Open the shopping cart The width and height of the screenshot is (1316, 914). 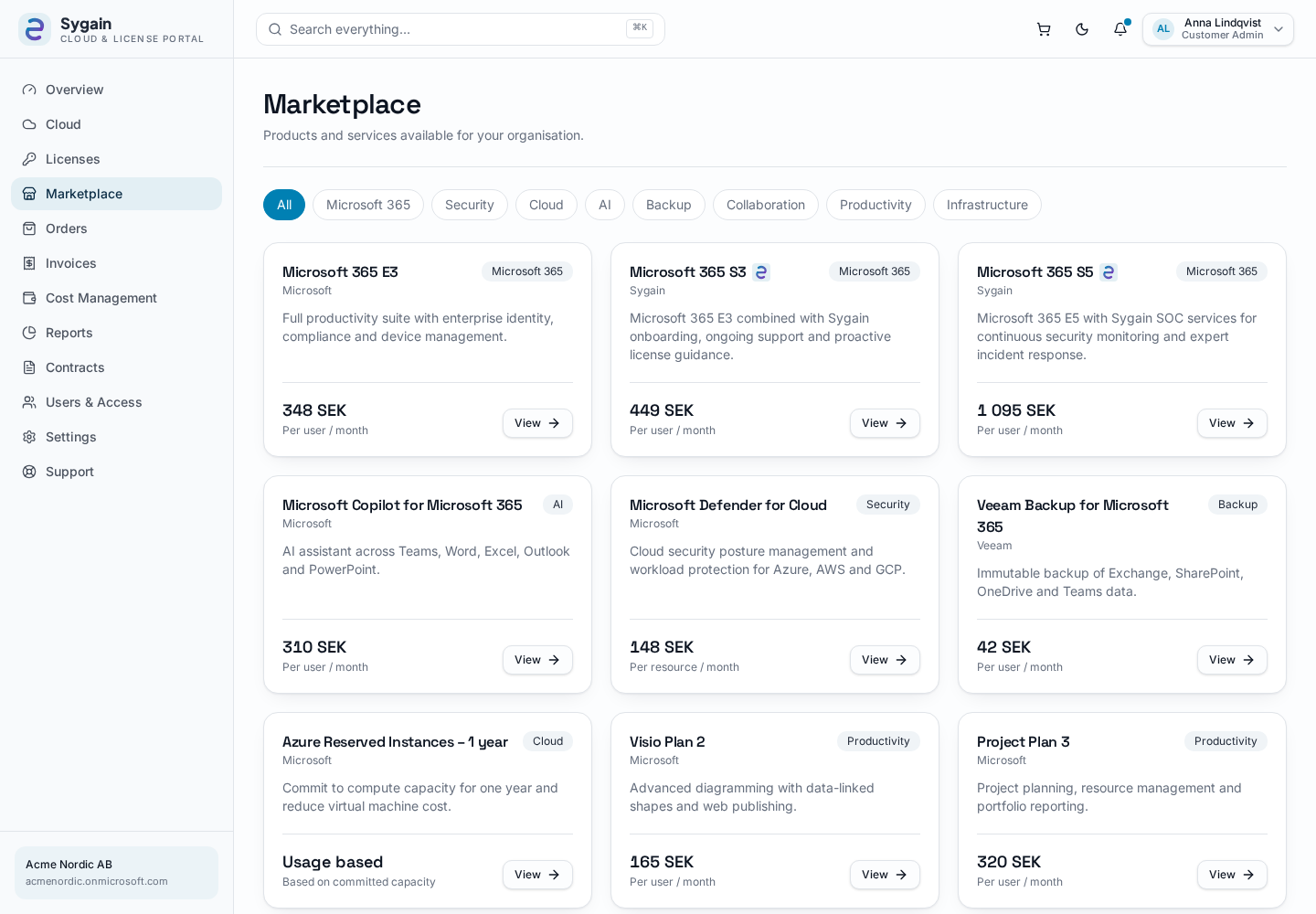pyautogui.click(x=1044, y=29)
